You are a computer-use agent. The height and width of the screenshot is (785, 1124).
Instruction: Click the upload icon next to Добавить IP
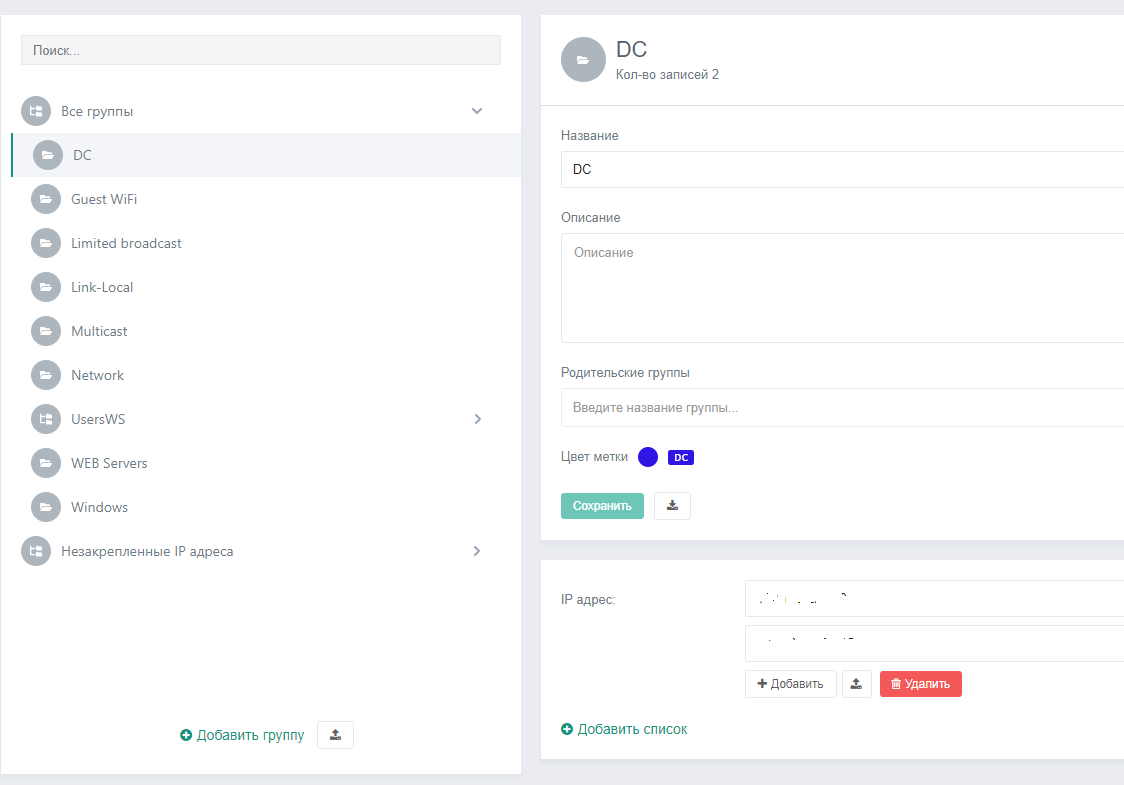856,684
